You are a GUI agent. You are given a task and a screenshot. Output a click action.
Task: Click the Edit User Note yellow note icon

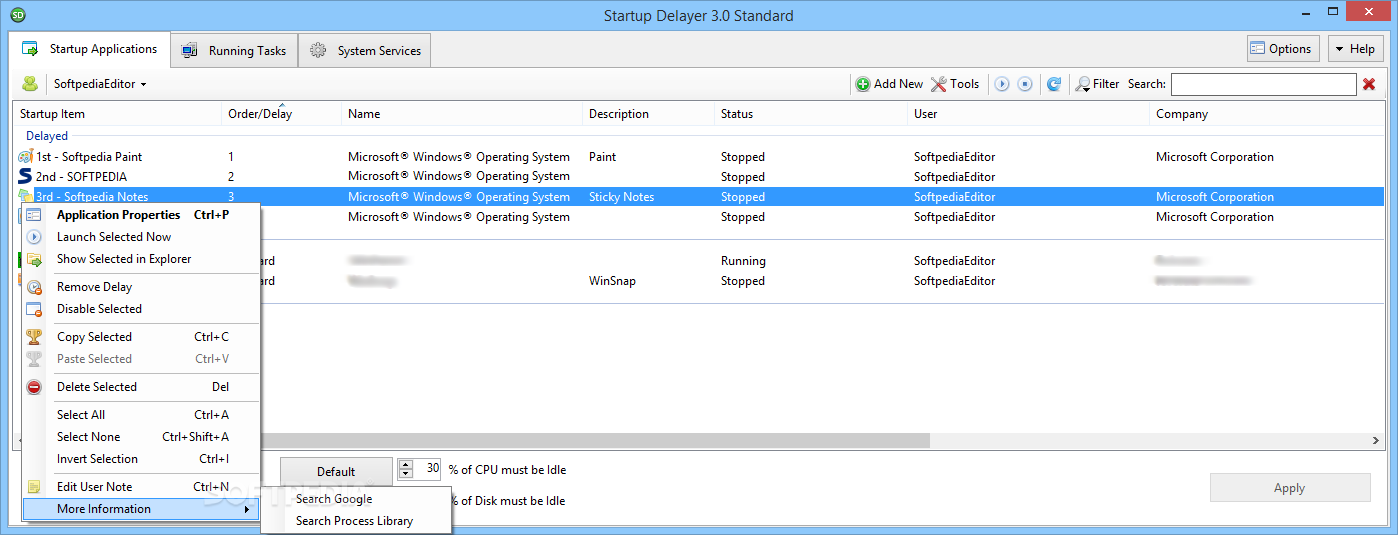tap(34, 487)
